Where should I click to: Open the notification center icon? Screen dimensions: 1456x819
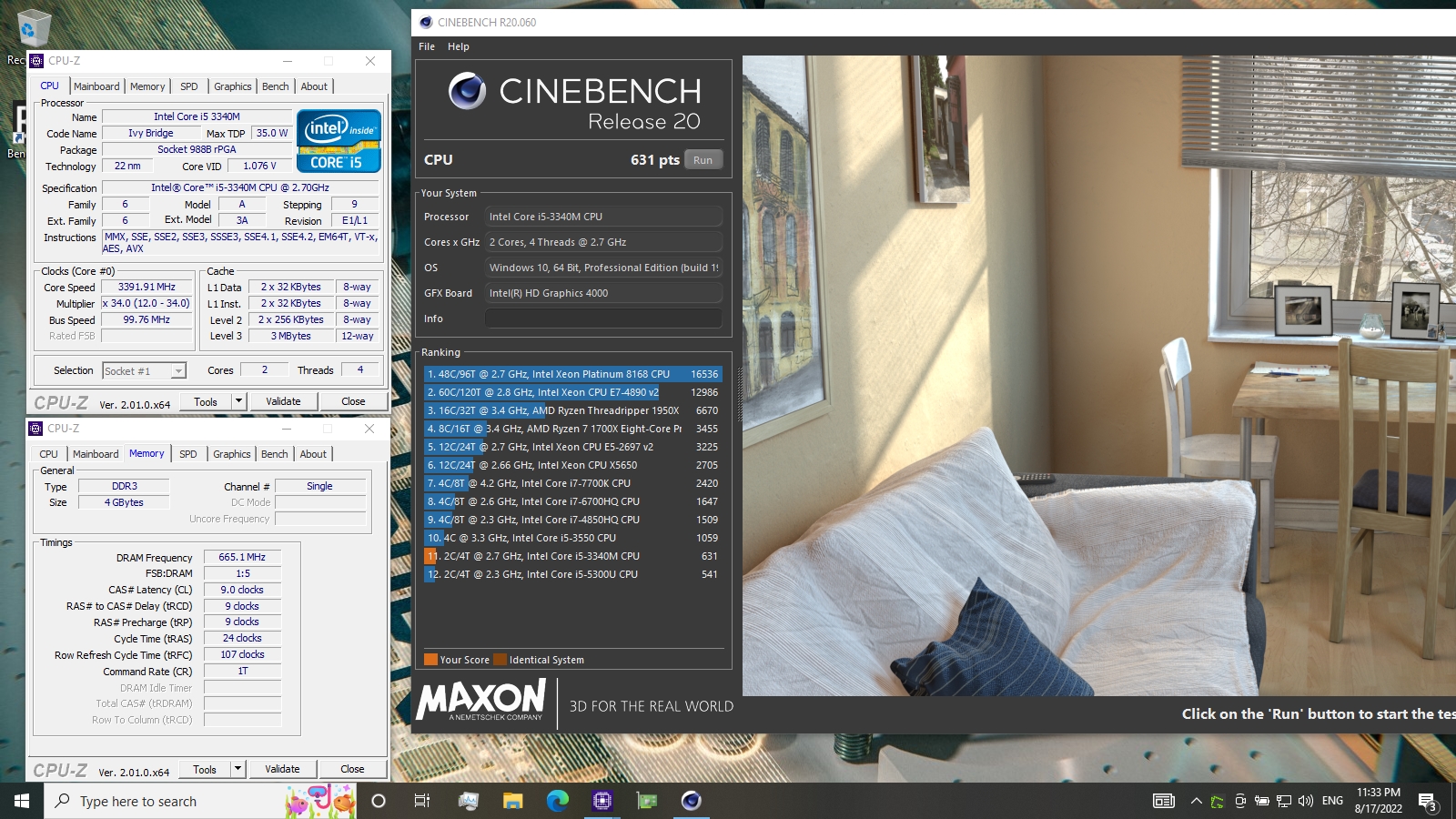(x=1427, y=801)
